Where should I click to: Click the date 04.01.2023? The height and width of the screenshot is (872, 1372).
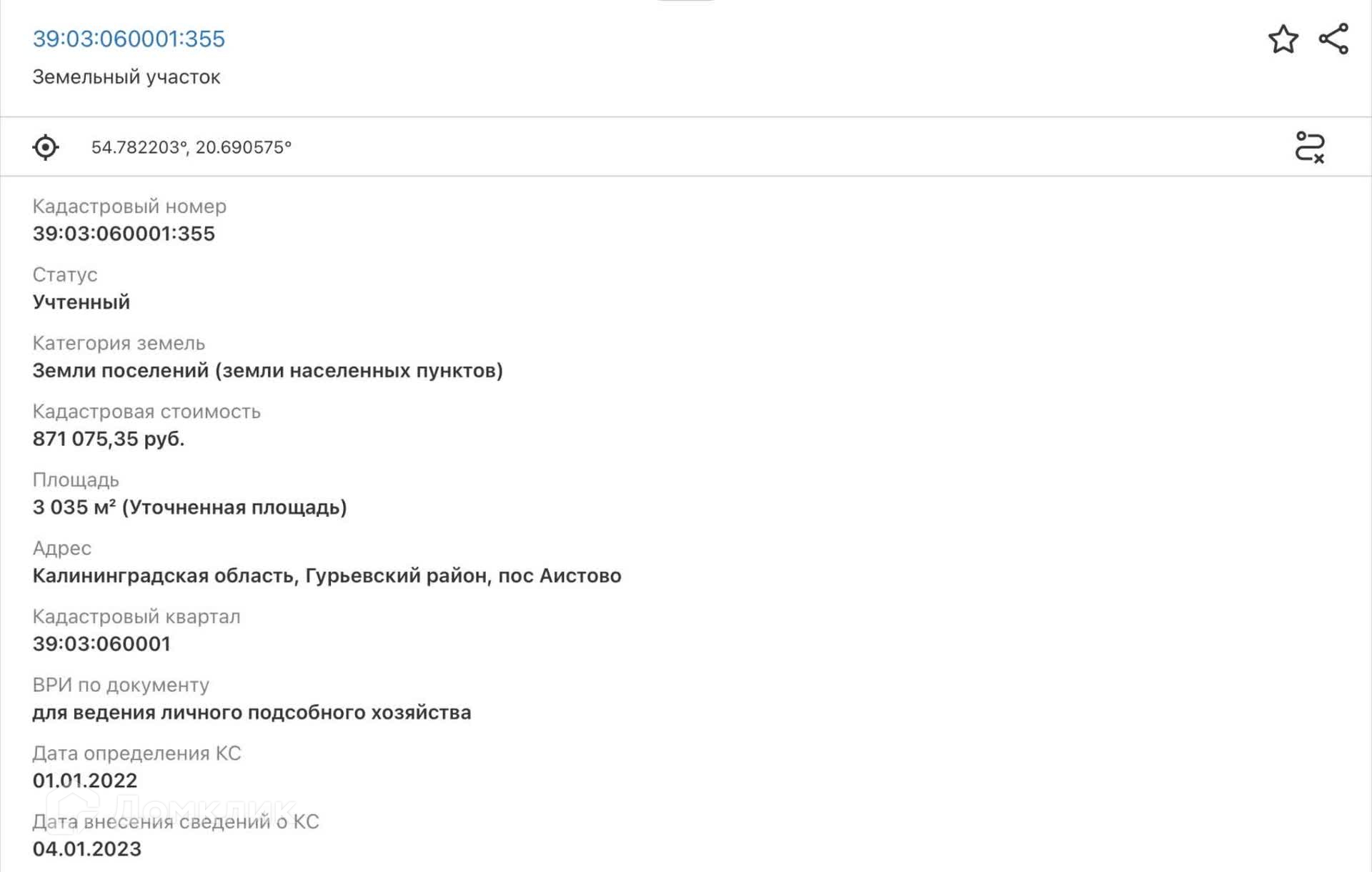tap(87, 849)
